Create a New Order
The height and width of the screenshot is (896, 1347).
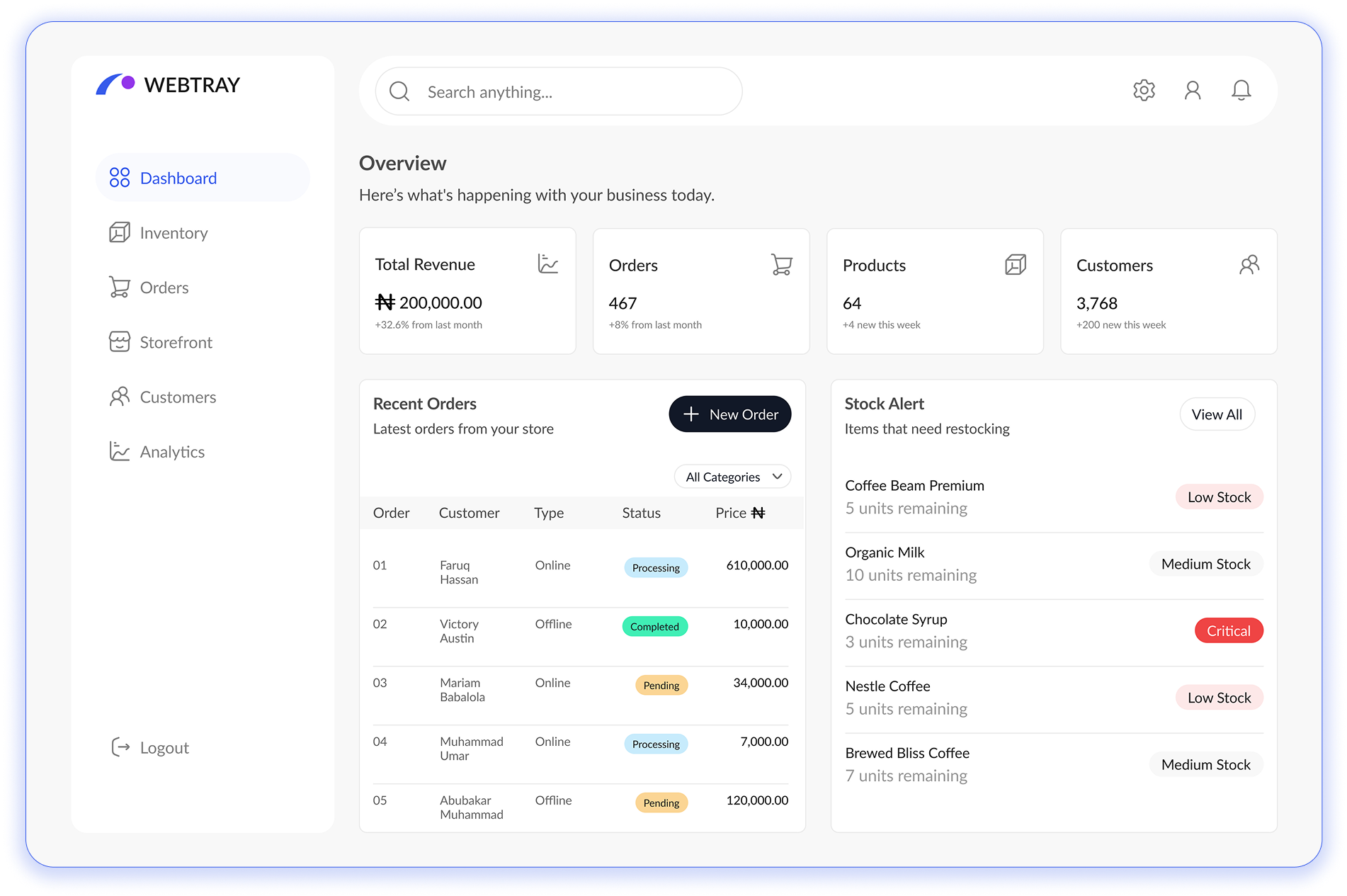(x=729, y=414)
